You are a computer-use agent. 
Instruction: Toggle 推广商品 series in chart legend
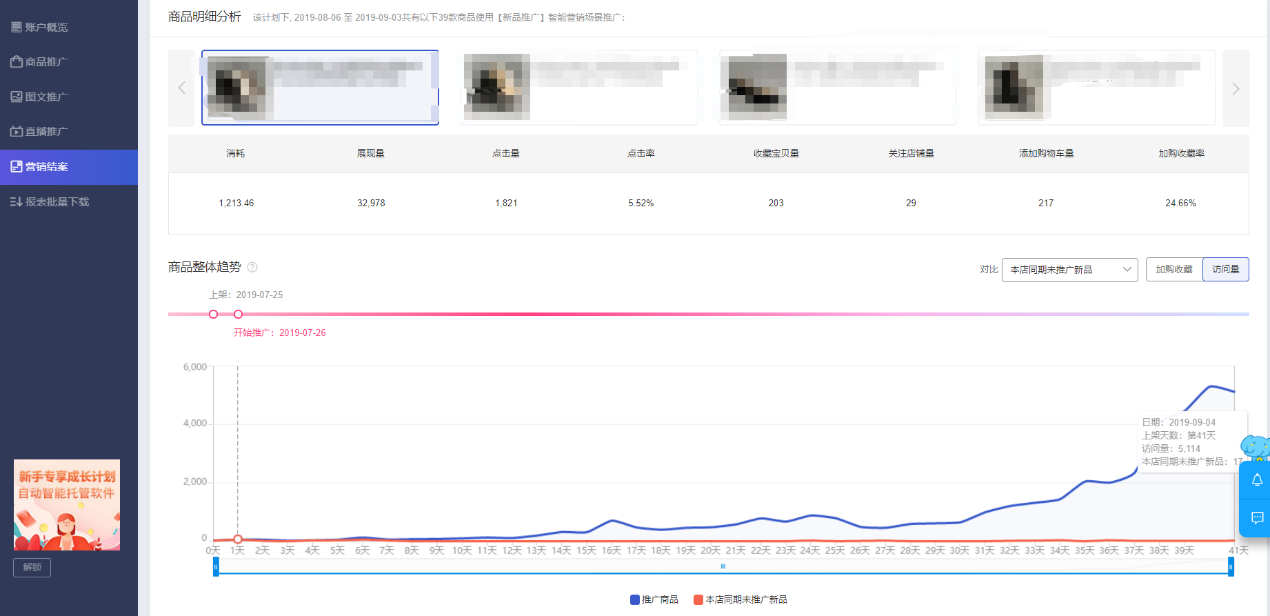(x=654, y=599)
